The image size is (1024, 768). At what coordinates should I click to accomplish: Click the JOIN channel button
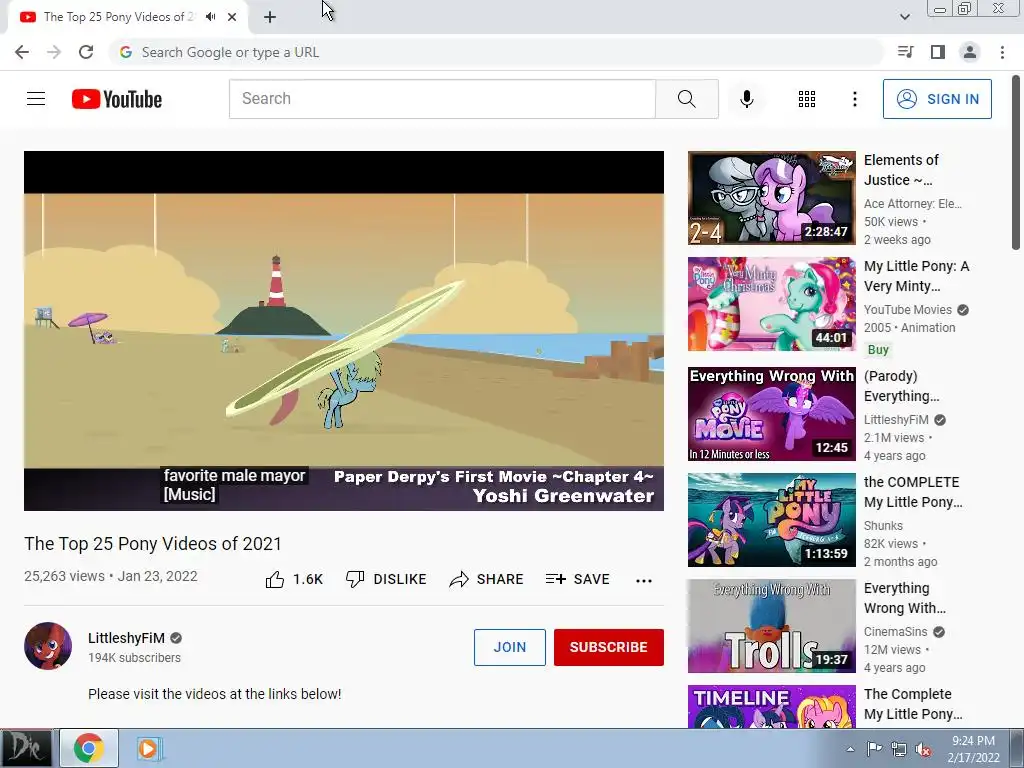pos(509,647)
